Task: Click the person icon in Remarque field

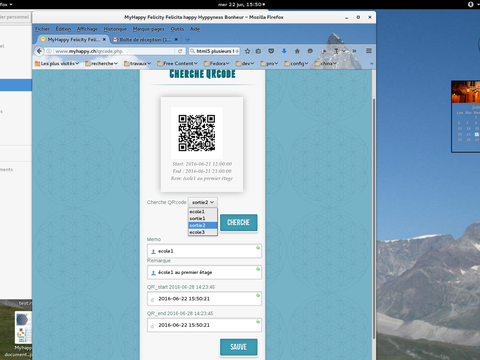Action: 153,273
